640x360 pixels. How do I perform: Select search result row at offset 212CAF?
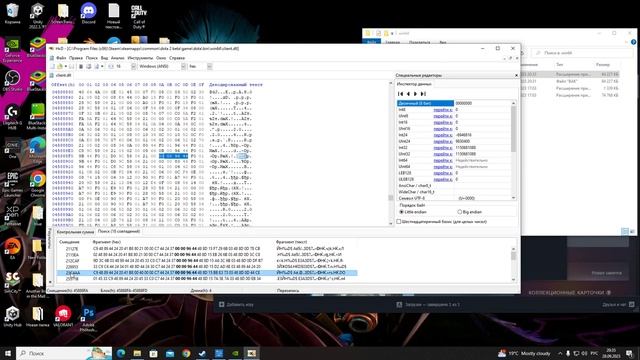(x=207, y=260)
